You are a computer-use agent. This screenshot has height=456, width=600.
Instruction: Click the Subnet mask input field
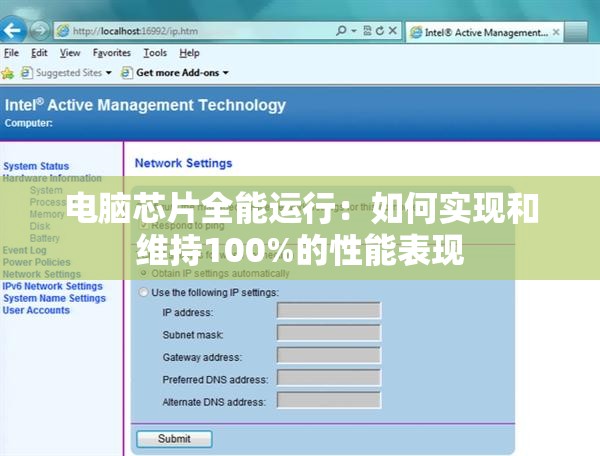[329, 333]
